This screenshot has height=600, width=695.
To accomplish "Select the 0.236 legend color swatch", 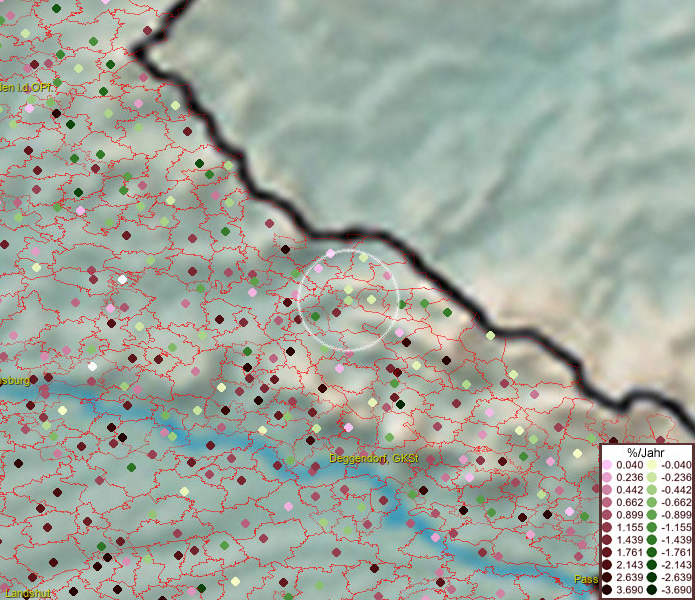I will [607, 477].
